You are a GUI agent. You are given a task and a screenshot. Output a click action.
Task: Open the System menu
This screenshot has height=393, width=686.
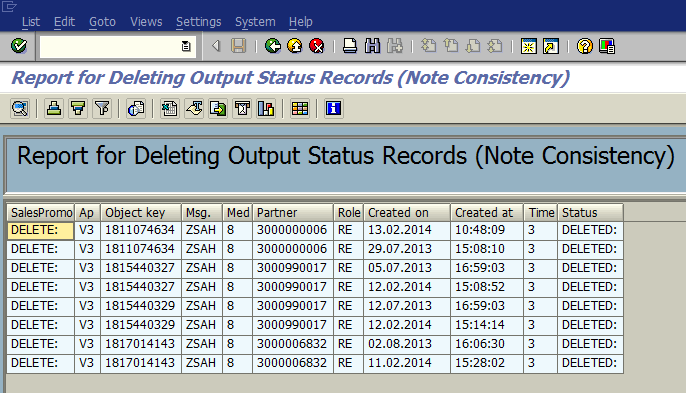pos(255,21)
